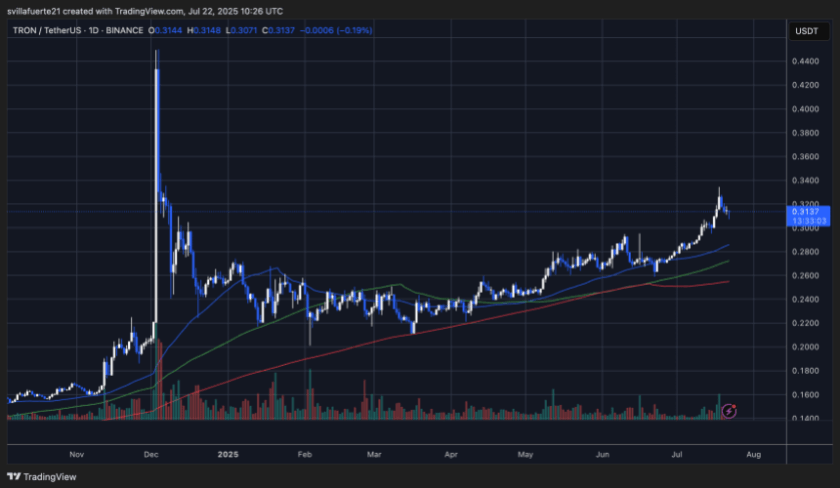Select the green moving average line near July
840x488 pixels.
pos(700,267)
